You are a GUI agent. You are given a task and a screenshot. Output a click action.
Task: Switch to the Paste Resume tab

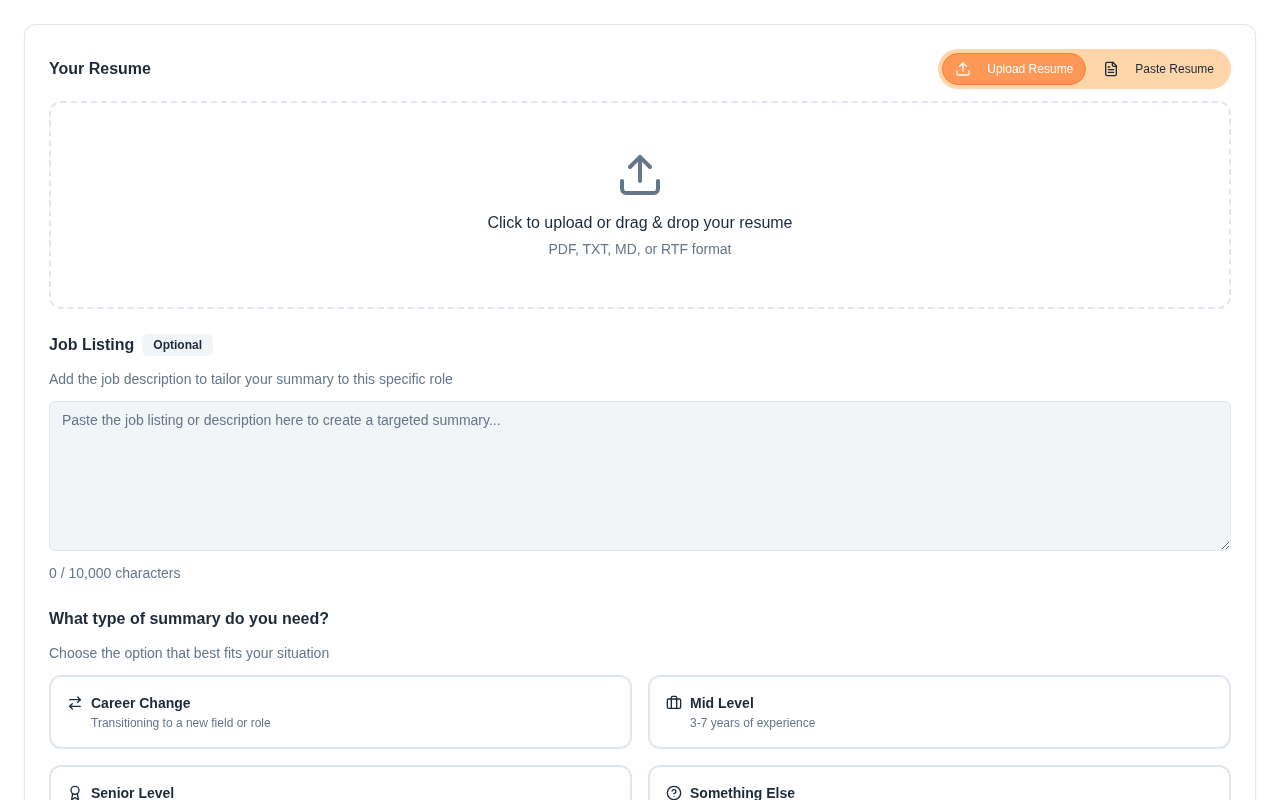point(1160,69)
